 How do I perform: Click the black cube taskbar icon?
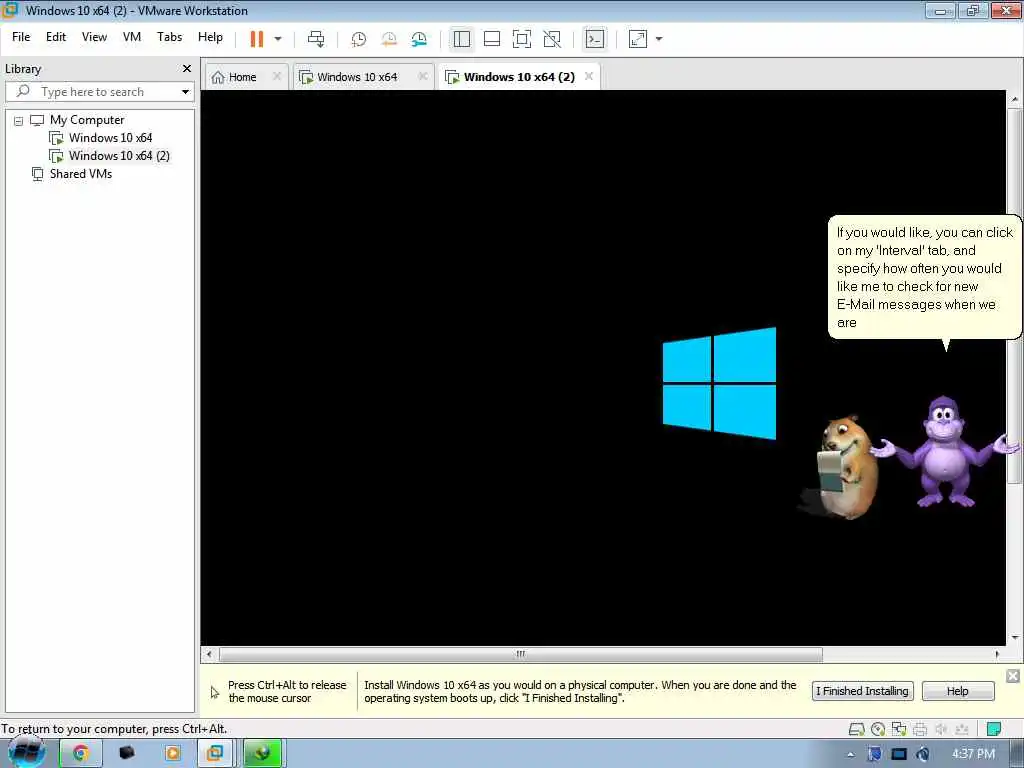click(x=127, y=753)
